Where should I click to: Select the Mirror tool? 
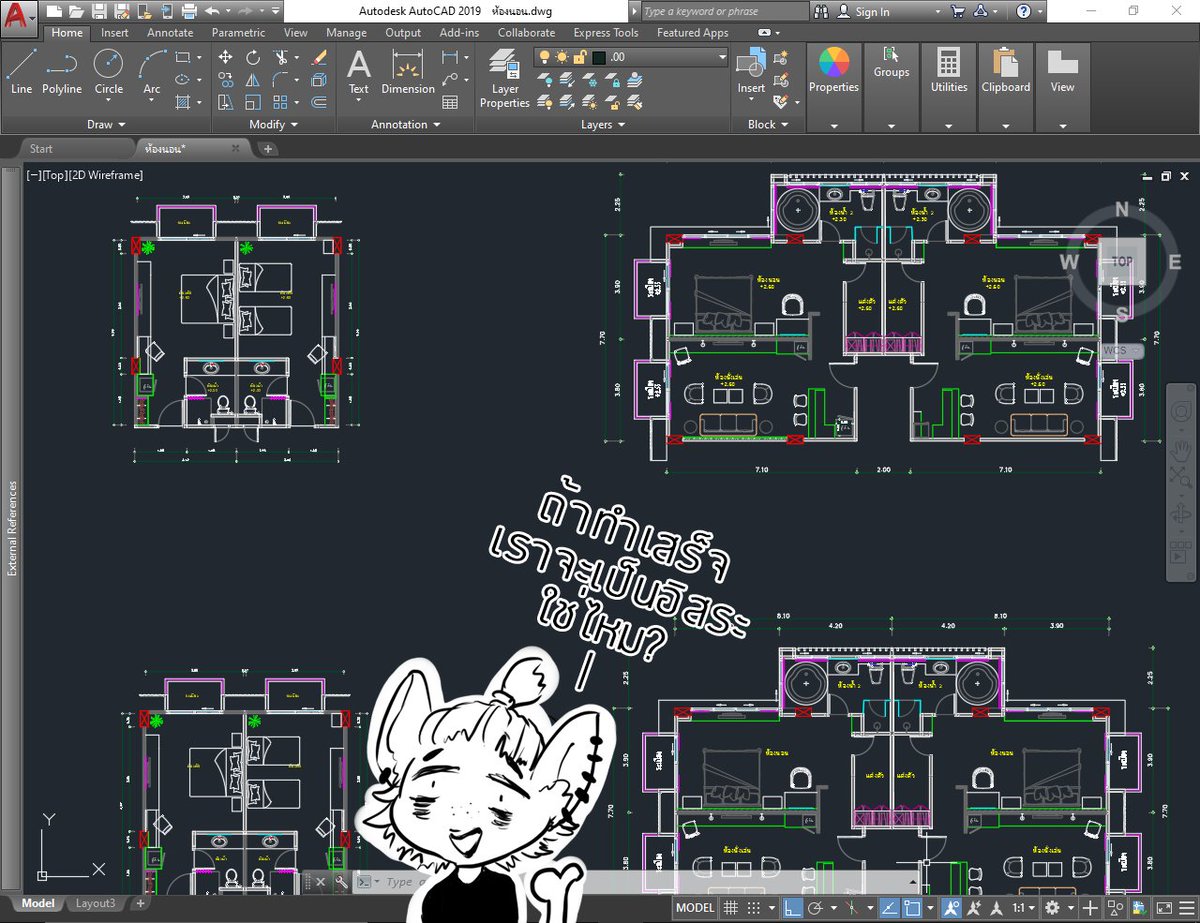[x=253, y=80]
